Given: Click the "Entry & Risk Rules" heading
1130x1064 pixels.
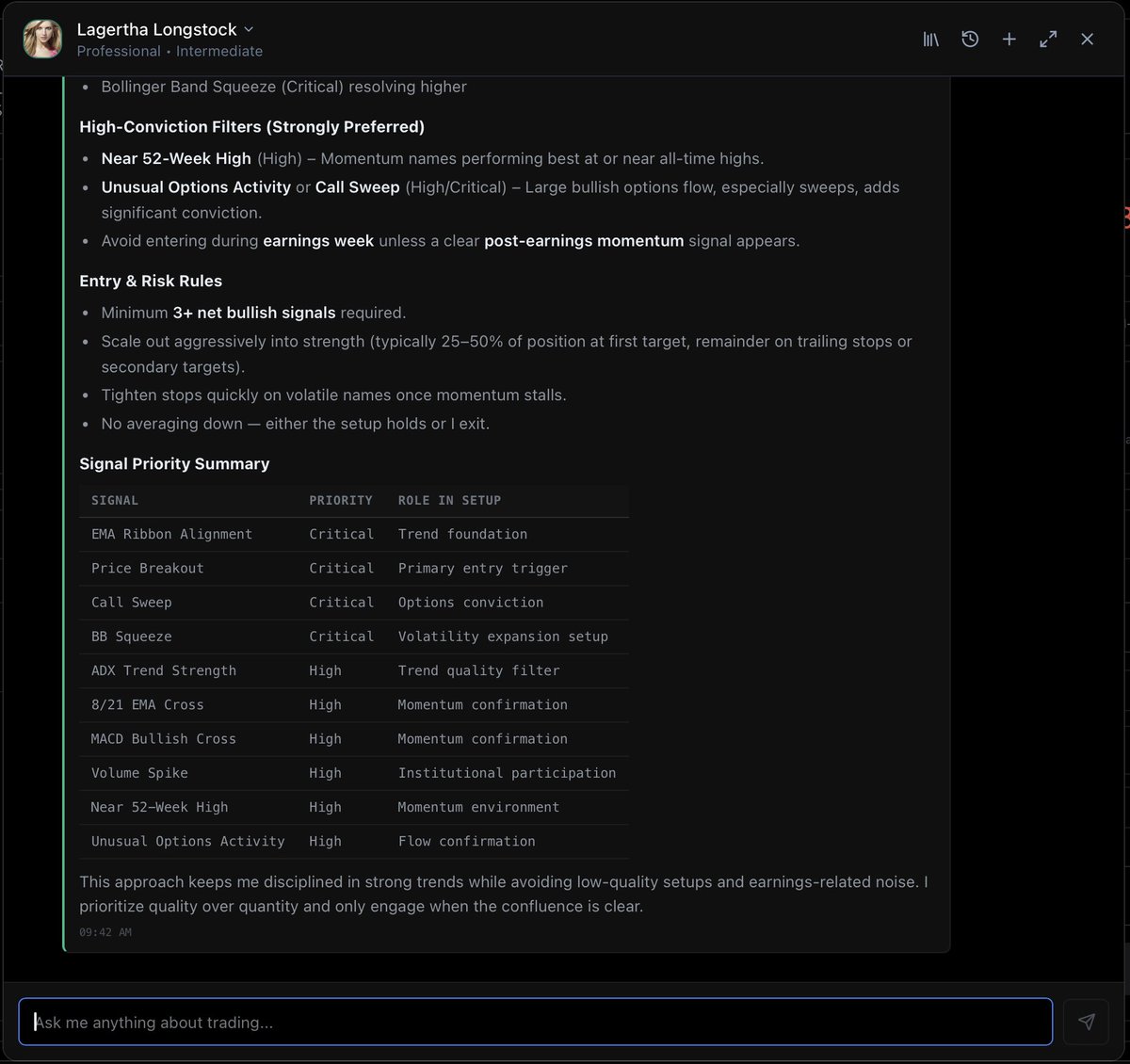Looking at the screenshot, I should coord(151,281).
